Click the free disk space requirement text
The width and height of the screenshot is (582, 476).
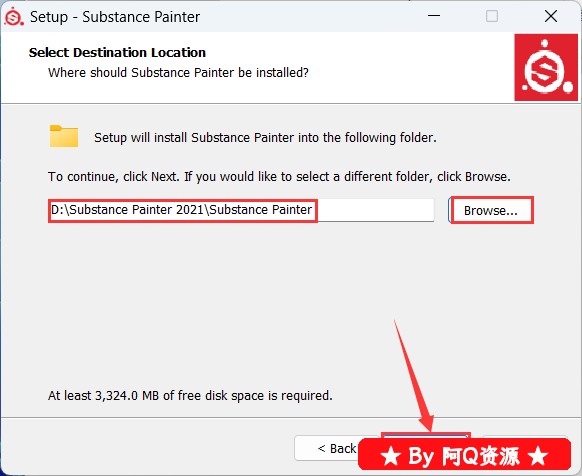190,395
